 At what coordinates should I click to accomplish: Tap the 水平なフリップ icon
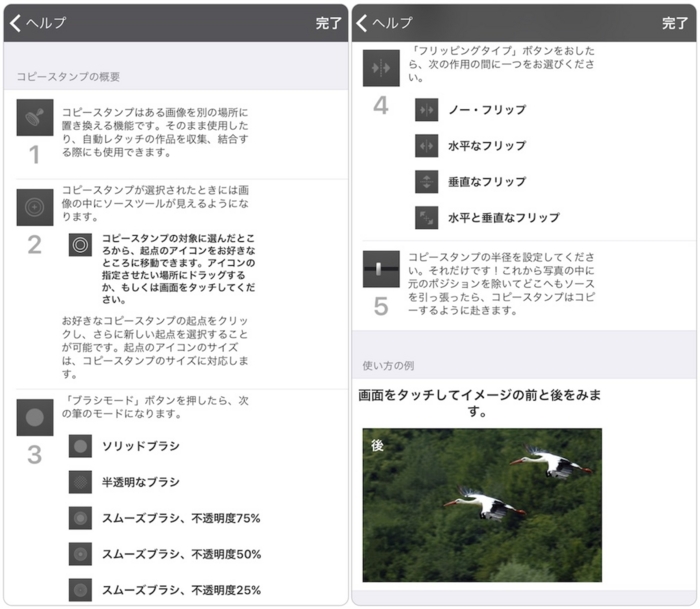pos(426,146)
